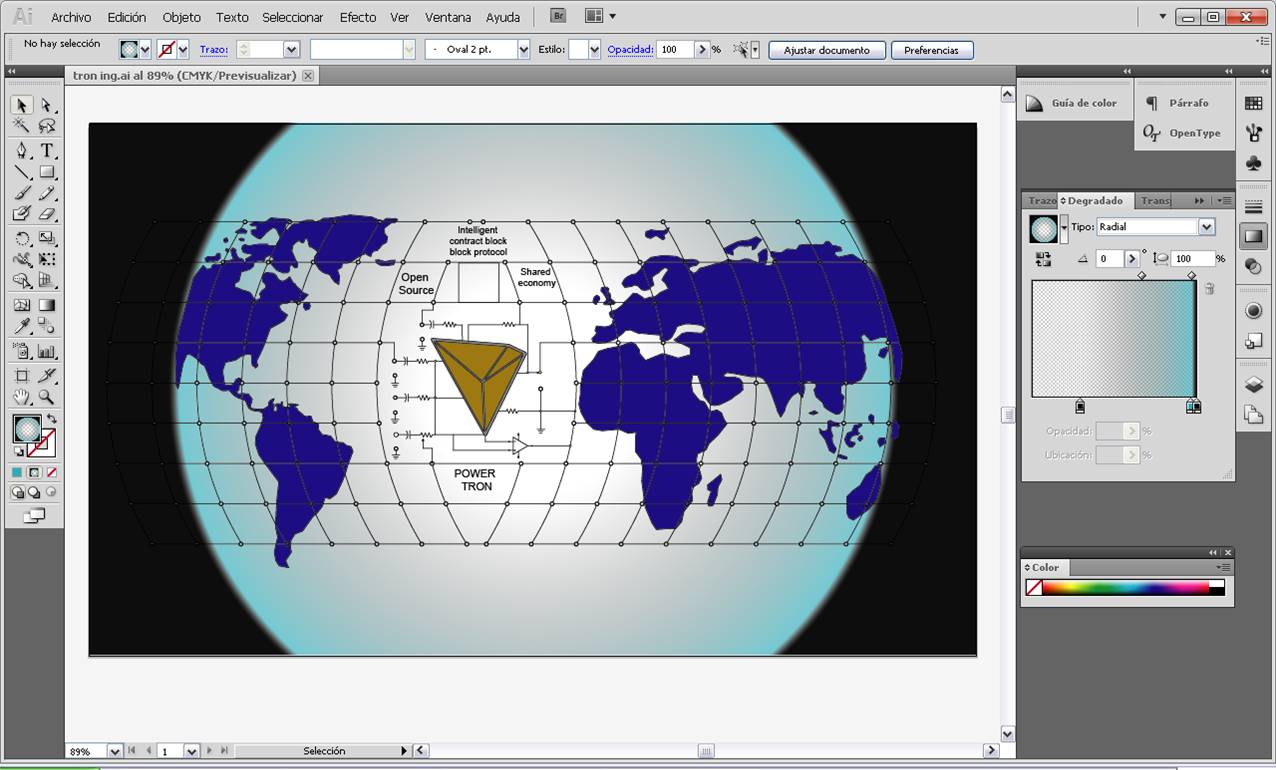Open the 89% zoom level dropdown
This screenshot has width=1276, height=770.
click(114, 751)
